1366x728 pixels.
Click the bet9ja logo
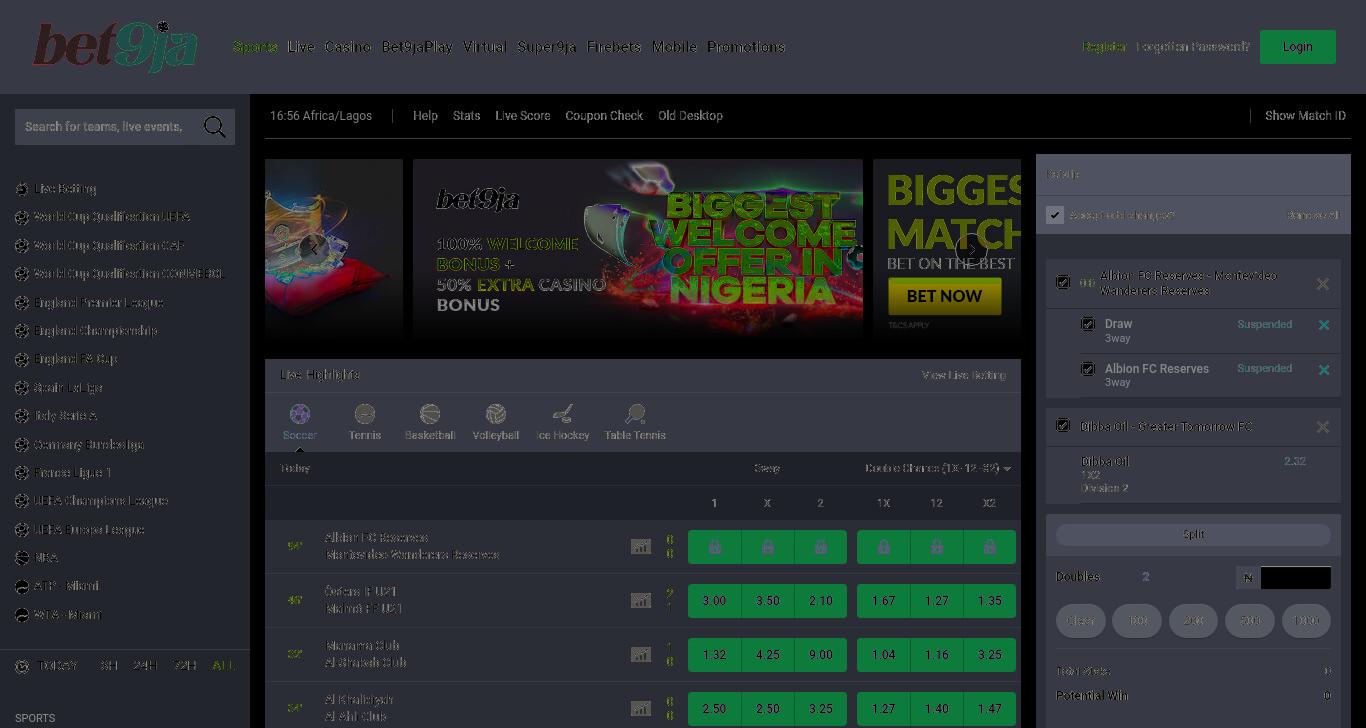tap(115, 47)
